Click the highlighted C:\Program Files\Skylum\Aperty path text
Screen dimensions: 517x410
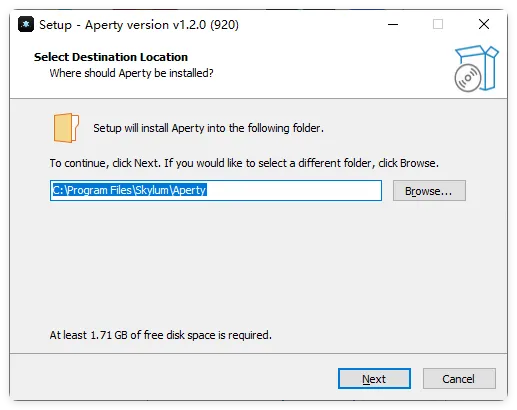tap(130, 190)
